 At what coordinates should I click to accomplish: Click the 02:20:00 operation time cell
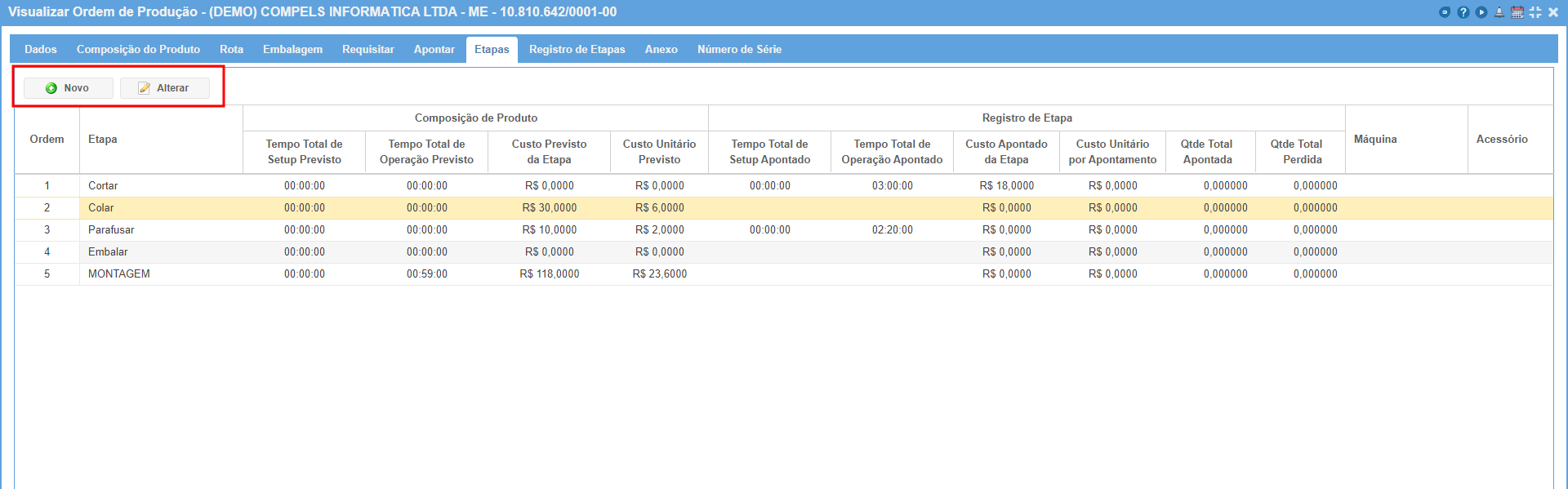pos(892,230)
